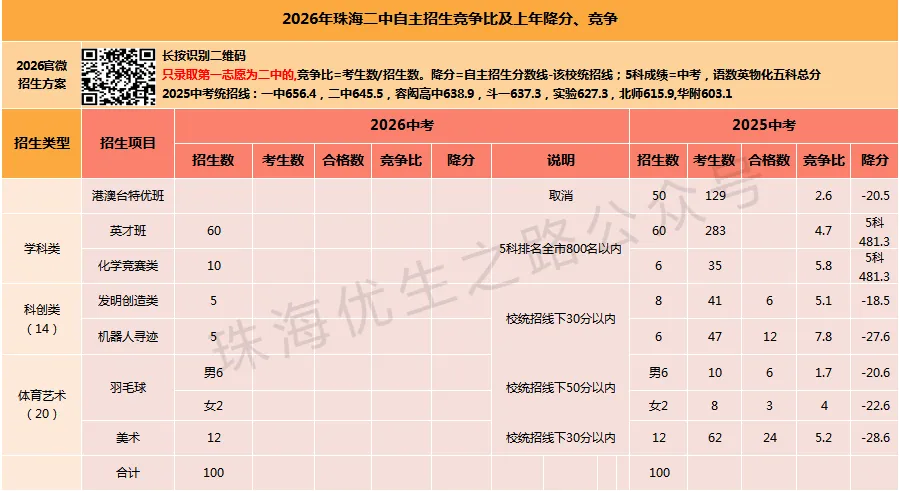Select 化学竞赛类 2026 招生数 cell 10
This screenshot has width=899, height=491.
coord(213,266)
